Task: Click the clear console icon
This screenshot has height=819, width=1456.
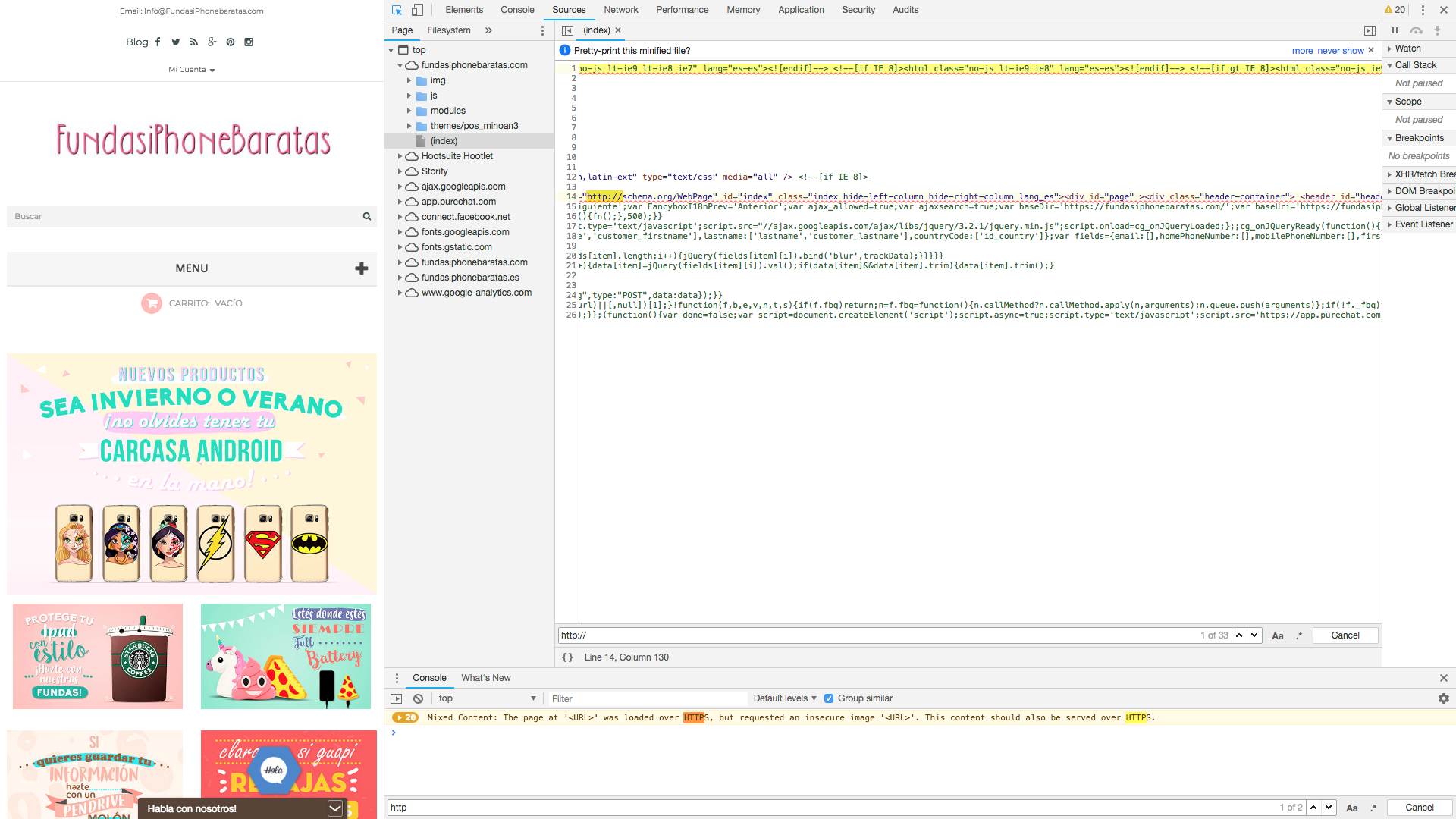Action: [418, 698]
